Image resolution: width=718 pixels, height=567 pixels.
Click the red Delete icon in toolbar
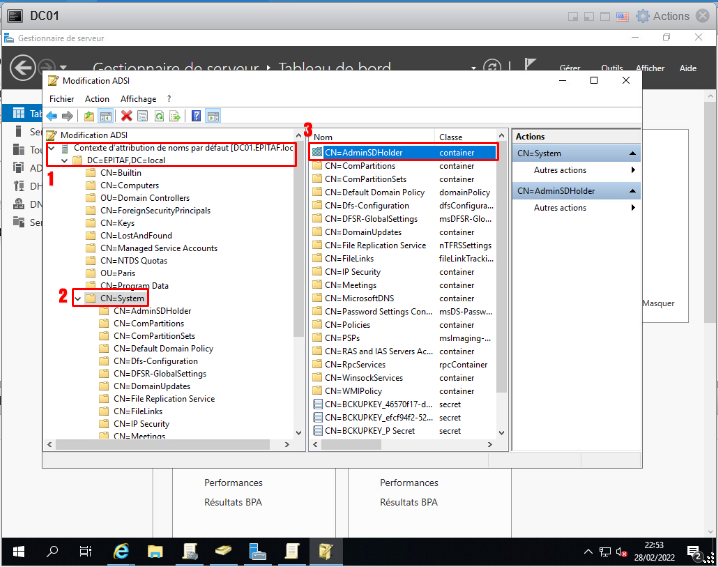(127, 116)
